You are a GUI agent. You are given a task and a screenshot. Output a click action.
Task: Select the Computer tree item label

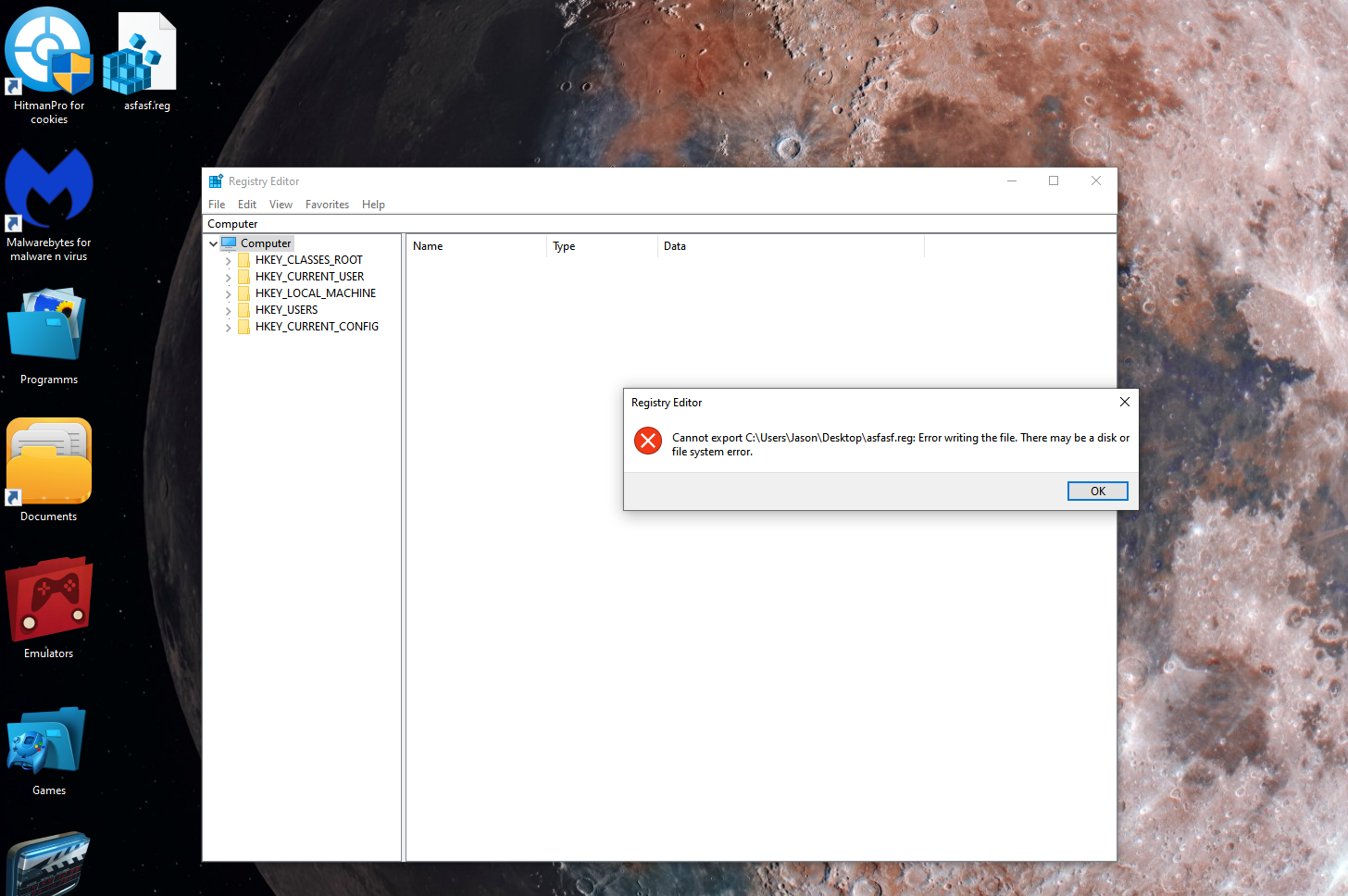tap(266, 243)
